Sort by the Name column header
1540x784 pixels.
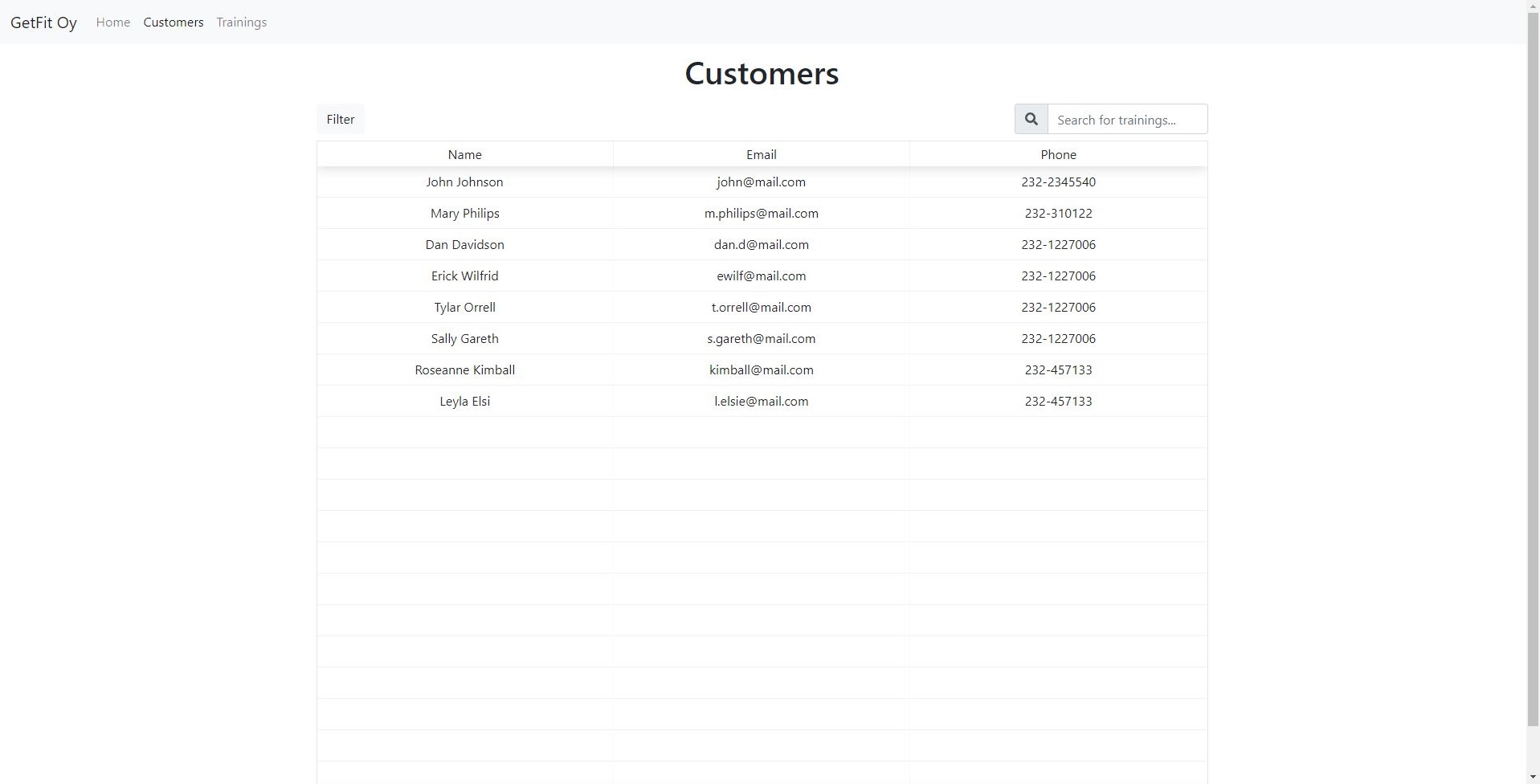click(x=465, y=154)
